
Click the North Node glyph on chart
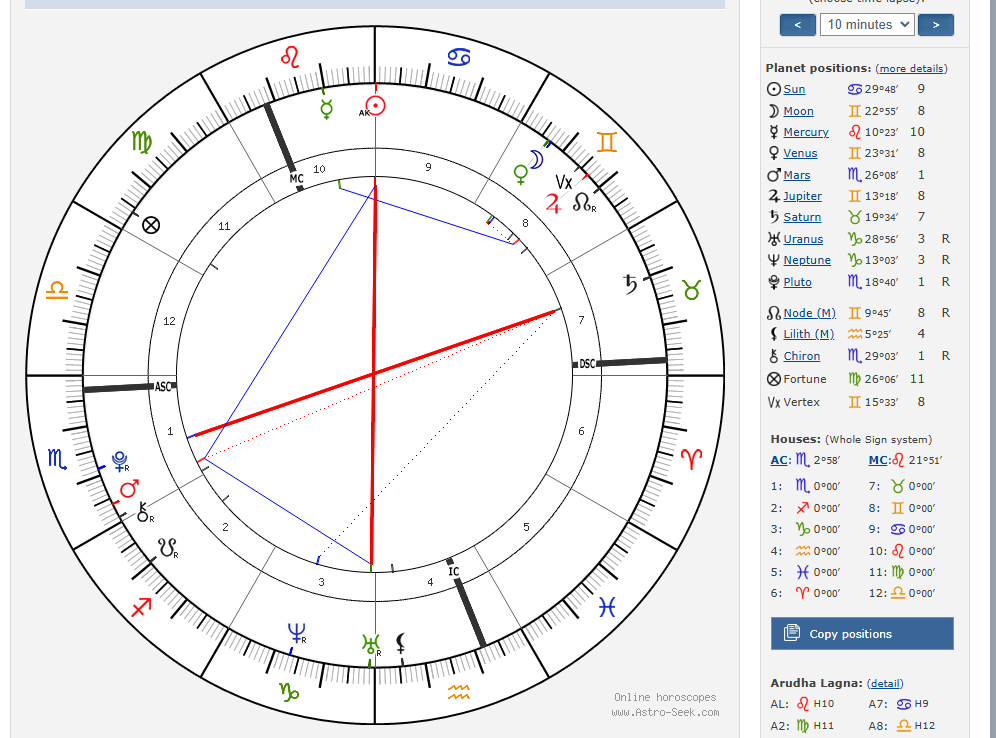pos(582,203)
